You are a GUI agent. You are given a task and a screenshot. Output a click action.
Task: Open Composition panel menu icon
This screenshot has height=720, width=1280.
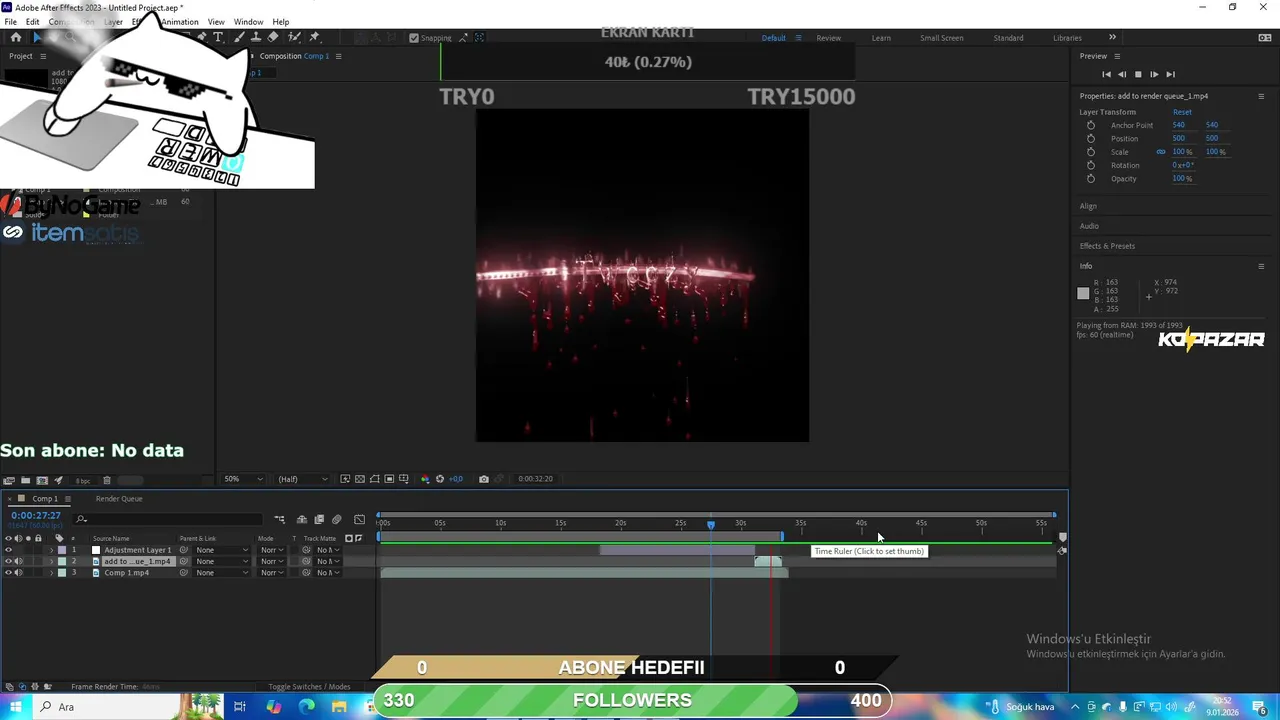click(338, 56)
